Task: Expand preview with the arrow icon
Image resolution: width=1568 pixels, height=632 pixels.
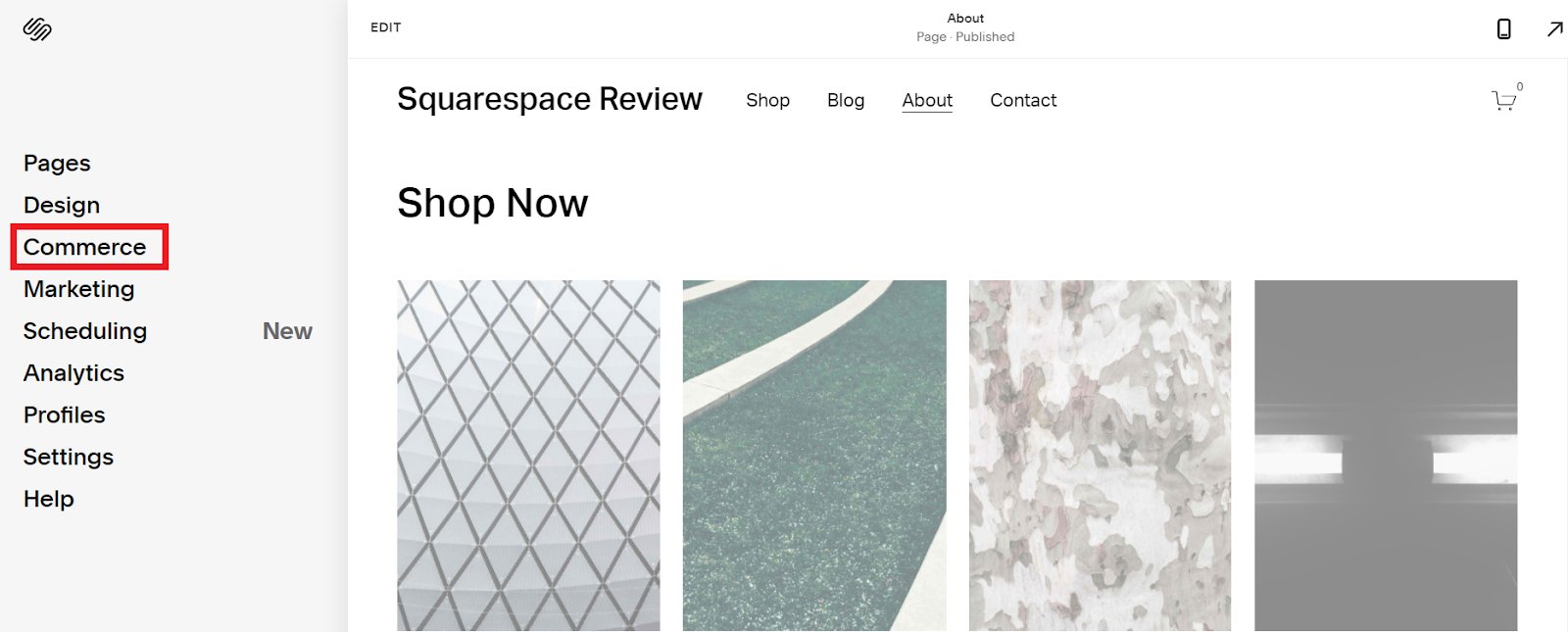Action: [1554, 28]
